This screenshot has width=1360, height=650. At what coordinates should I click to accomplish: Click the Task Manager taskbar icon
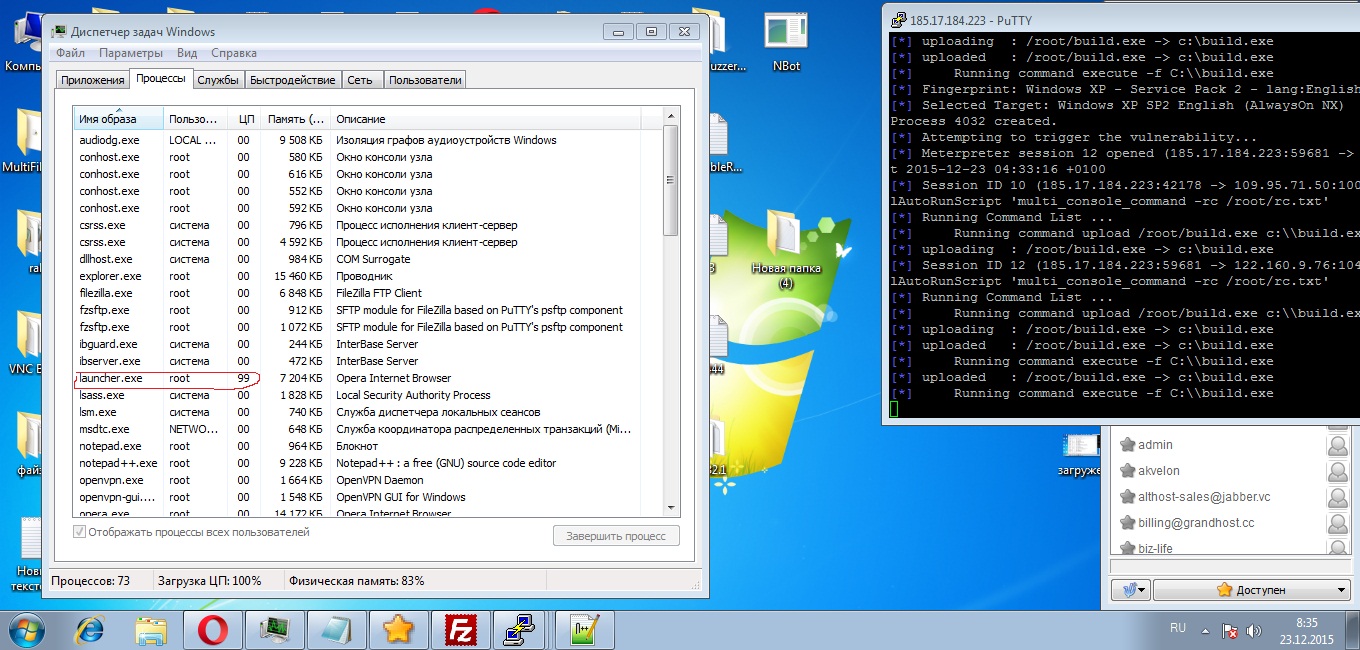(x=274, y=630)
